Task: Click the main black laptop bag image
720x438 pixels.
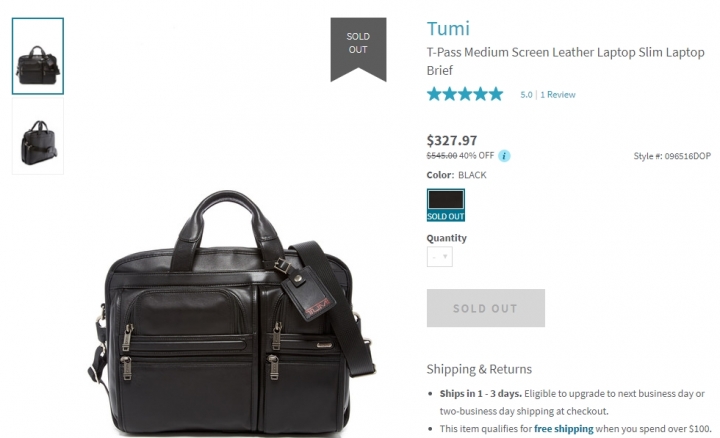Action: (x=232, y=312)
